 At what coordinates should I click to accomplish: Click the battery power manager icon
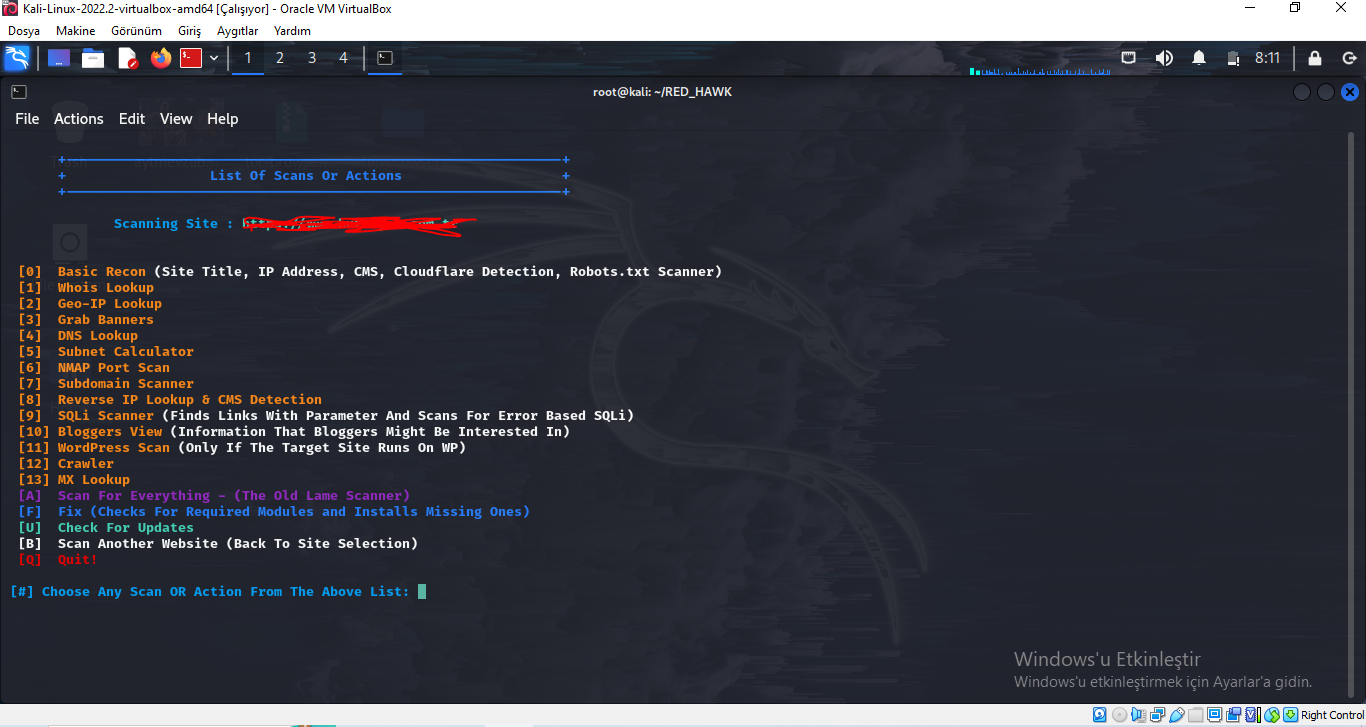(x=1233, y=58)
